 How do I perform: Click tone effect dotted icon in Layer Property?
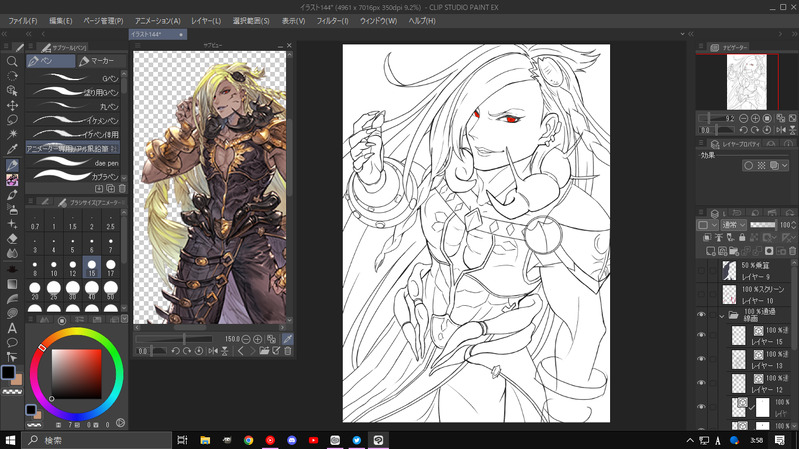[761, 166]
